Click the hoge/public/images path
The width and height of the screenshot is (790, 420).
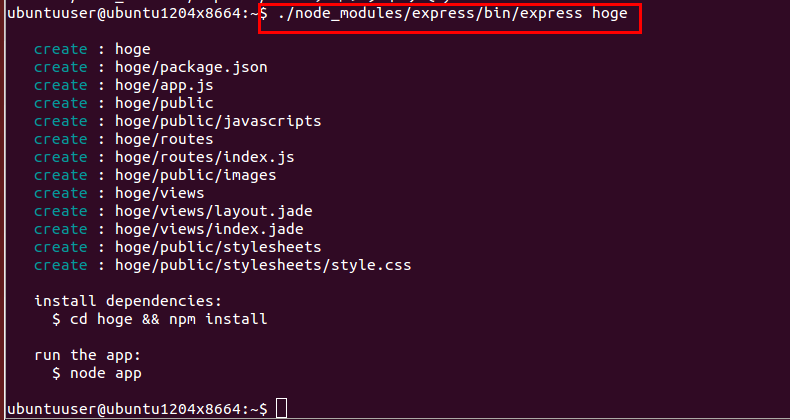point(195,175)
